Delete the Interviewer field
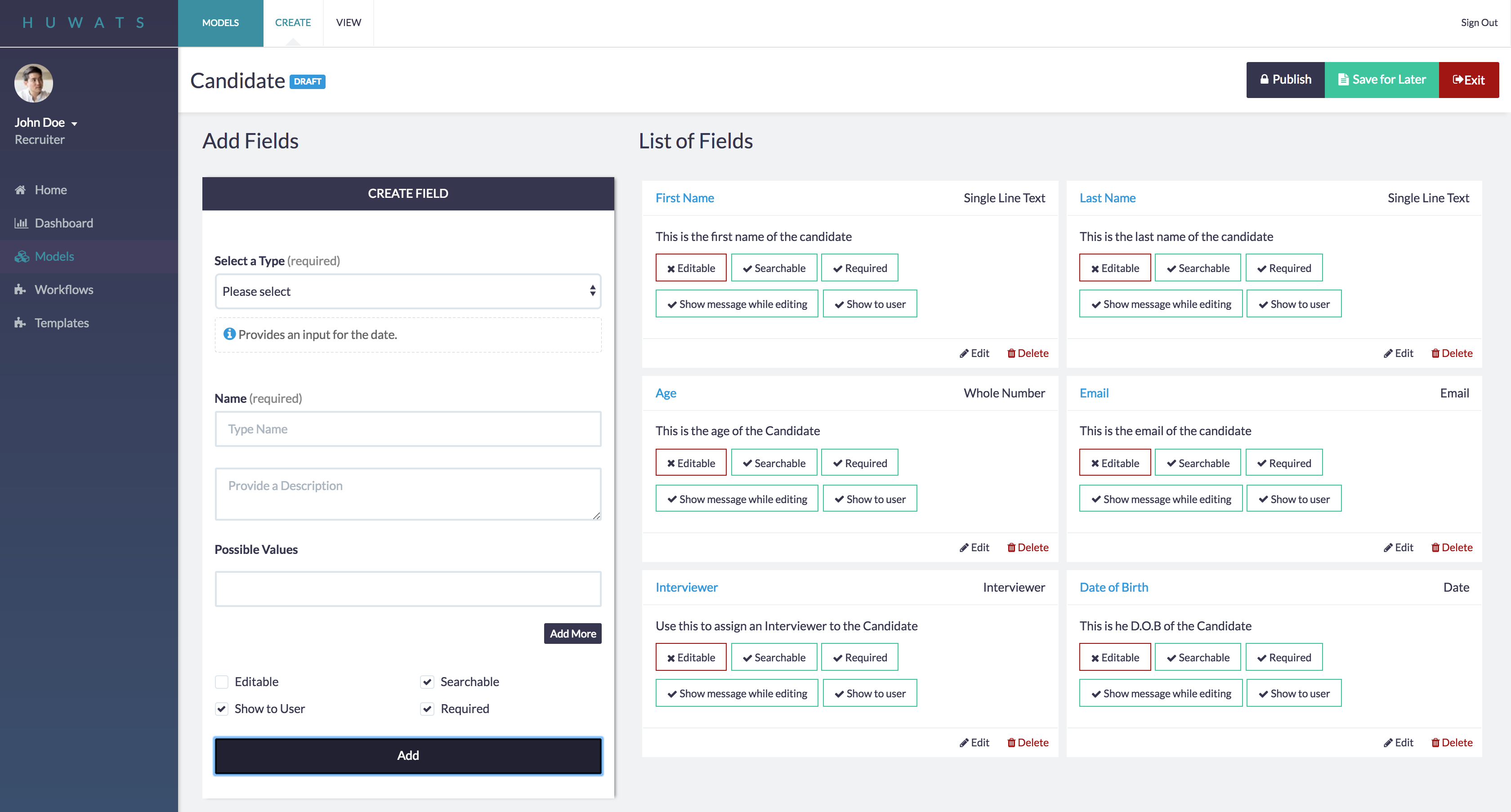1511x812 pixels. click(1028, 742)
